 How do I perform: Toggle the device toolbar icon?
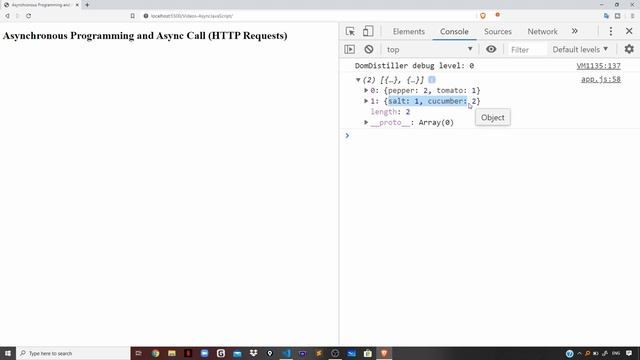368,31
